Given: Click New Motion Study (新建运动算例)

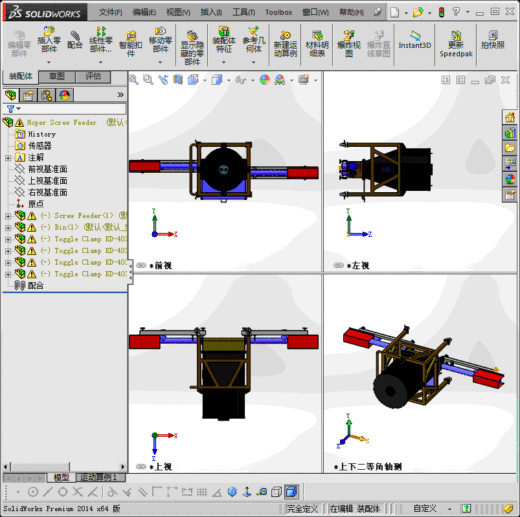Looking at the screenshot, I should tap(285, 44).
